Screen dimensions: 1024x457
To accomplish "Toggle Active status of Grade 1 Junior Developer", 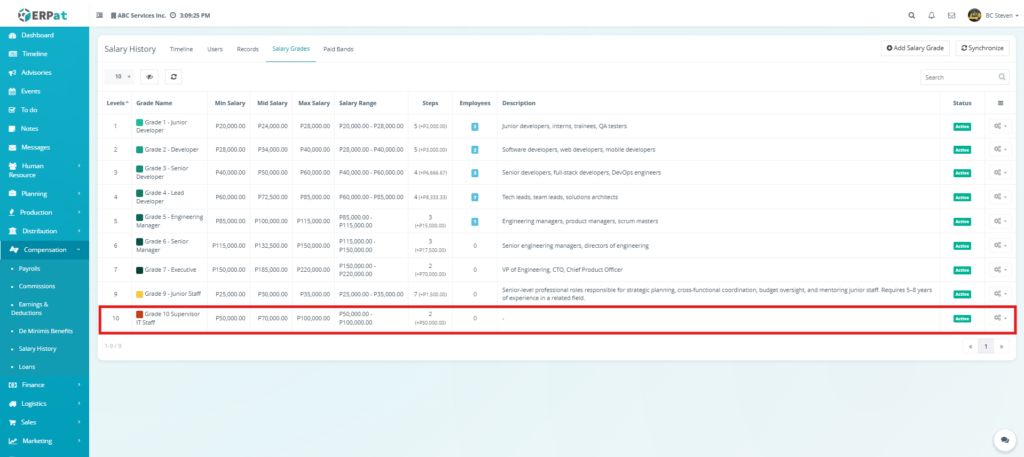I will pyautogui.click(x=962, y=126).
